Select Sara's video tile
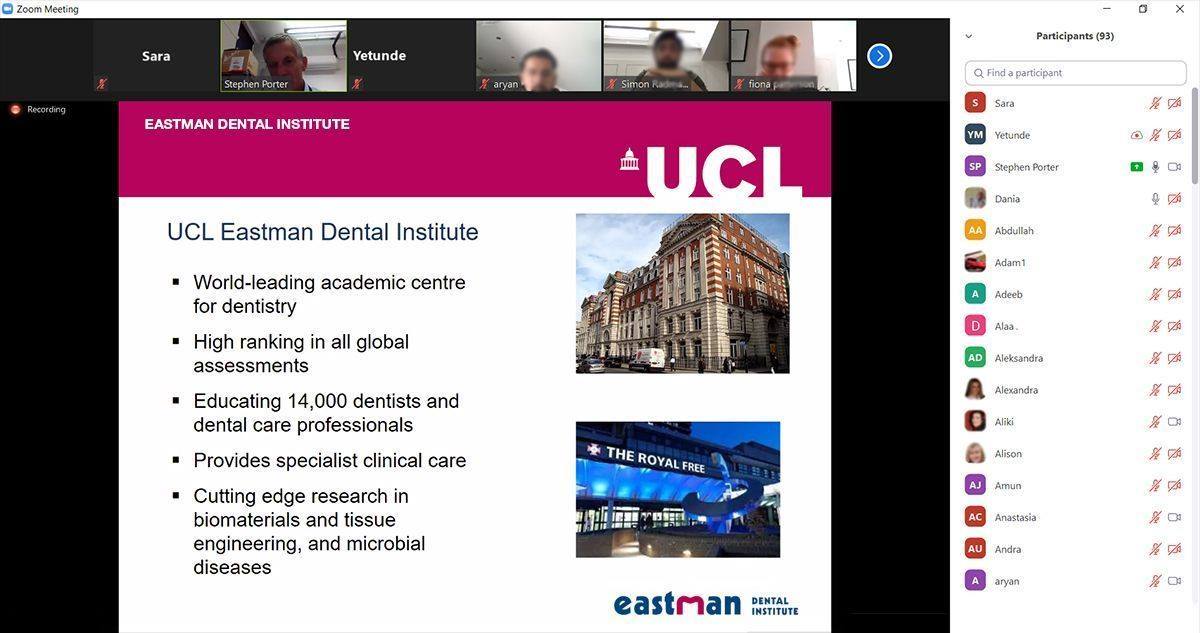1200x633 pixels. [156, 56]
